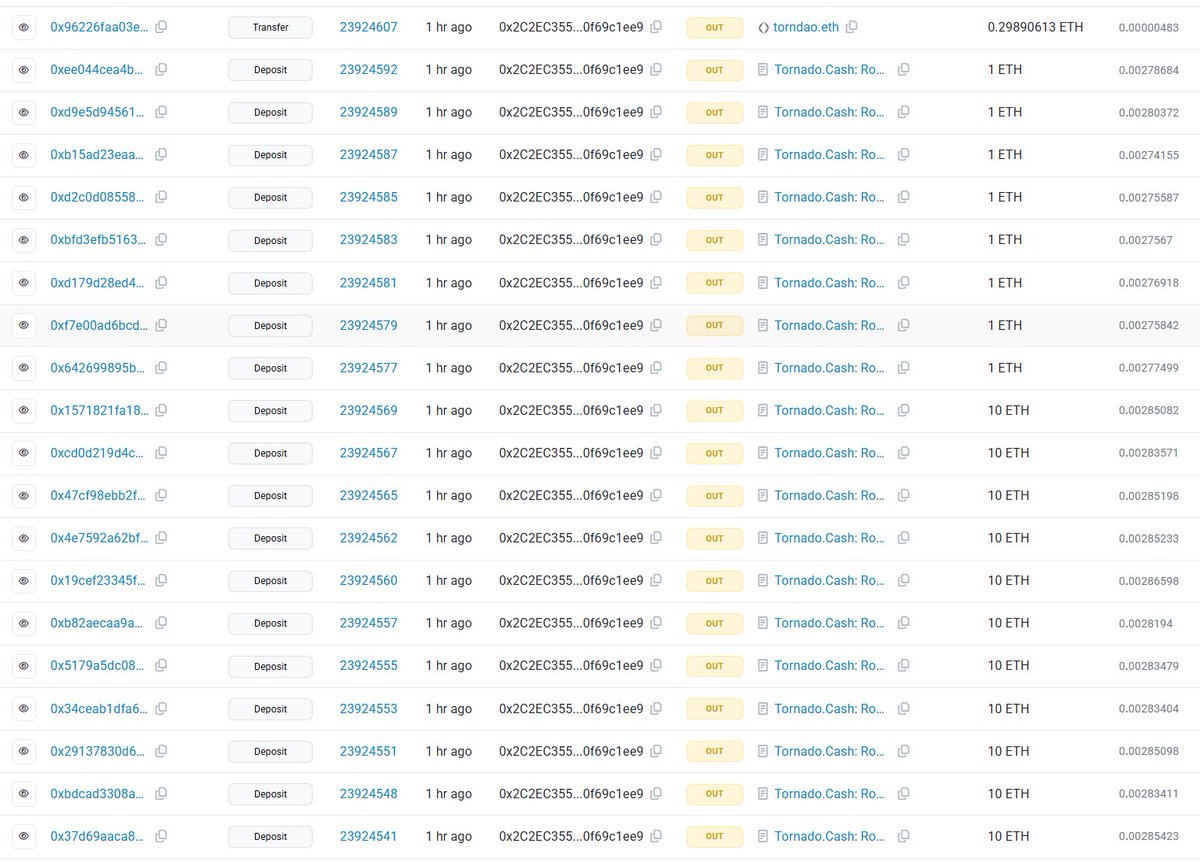Preview transaction 0x37d69aaca8 with eye icon
Image resolution: width=1200 pixels, height=862 pixels.
point(24,836)
